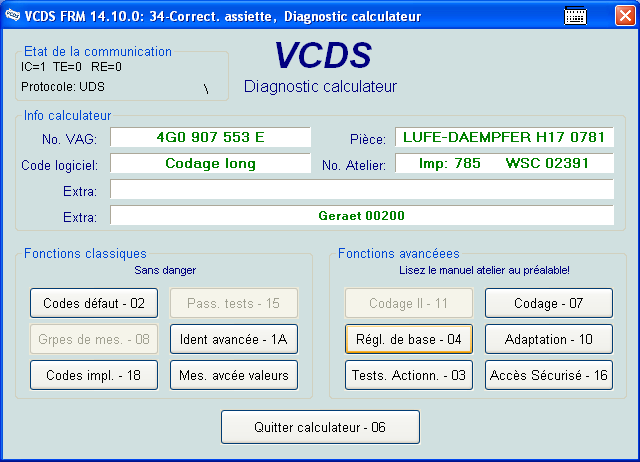Click the 'Etat de la communication' group title
This screenshot has height=462, width=640.
pos(98,51)
